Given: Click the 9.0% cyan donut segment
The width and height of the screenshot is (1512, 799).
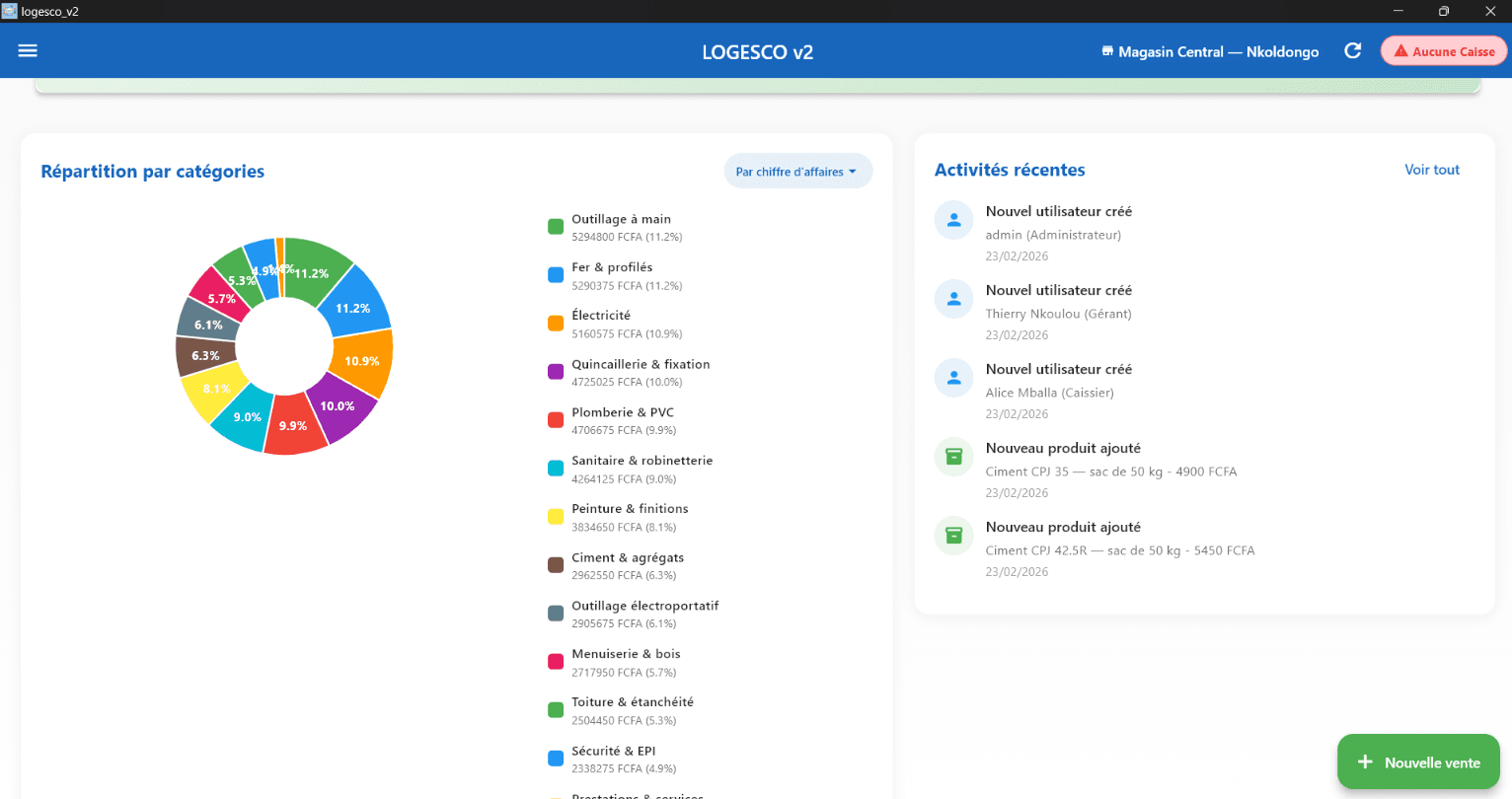Looking at the screenshot, I should pyautogui.click(x=245, y=418).
